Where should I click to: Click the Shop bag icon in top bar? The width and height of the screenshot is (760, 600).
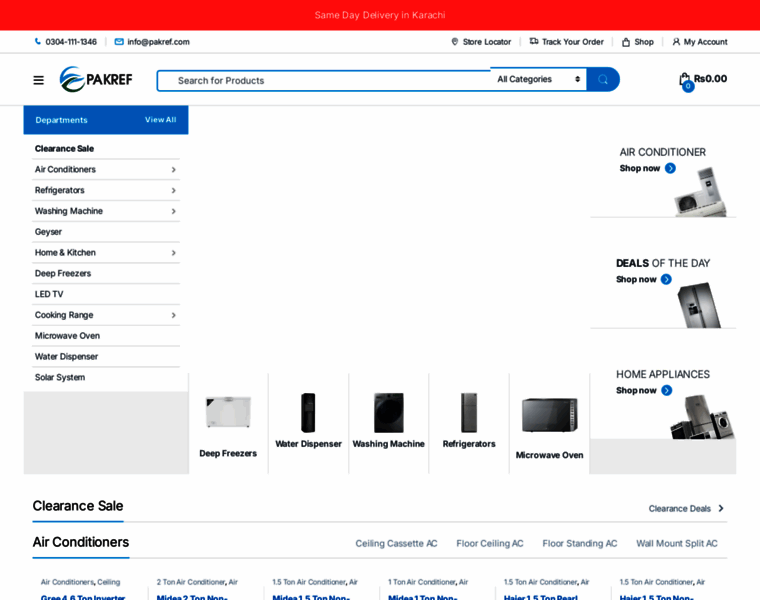(x=626, y=42)
